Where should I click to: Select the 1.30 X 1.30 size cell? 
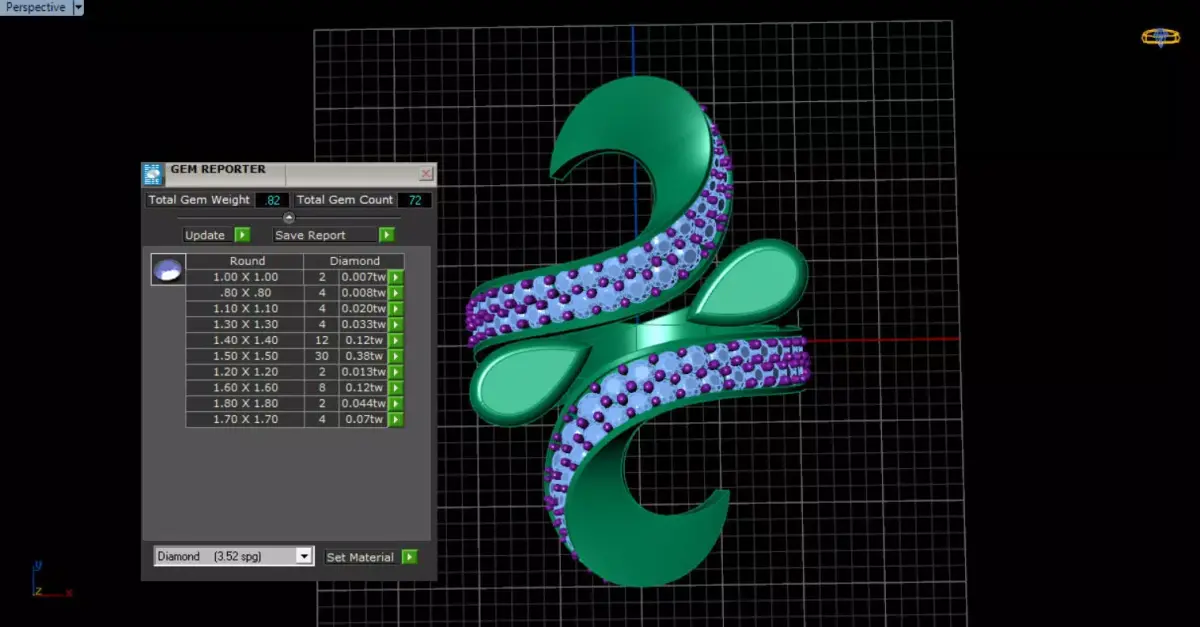(x=245, y=324)
